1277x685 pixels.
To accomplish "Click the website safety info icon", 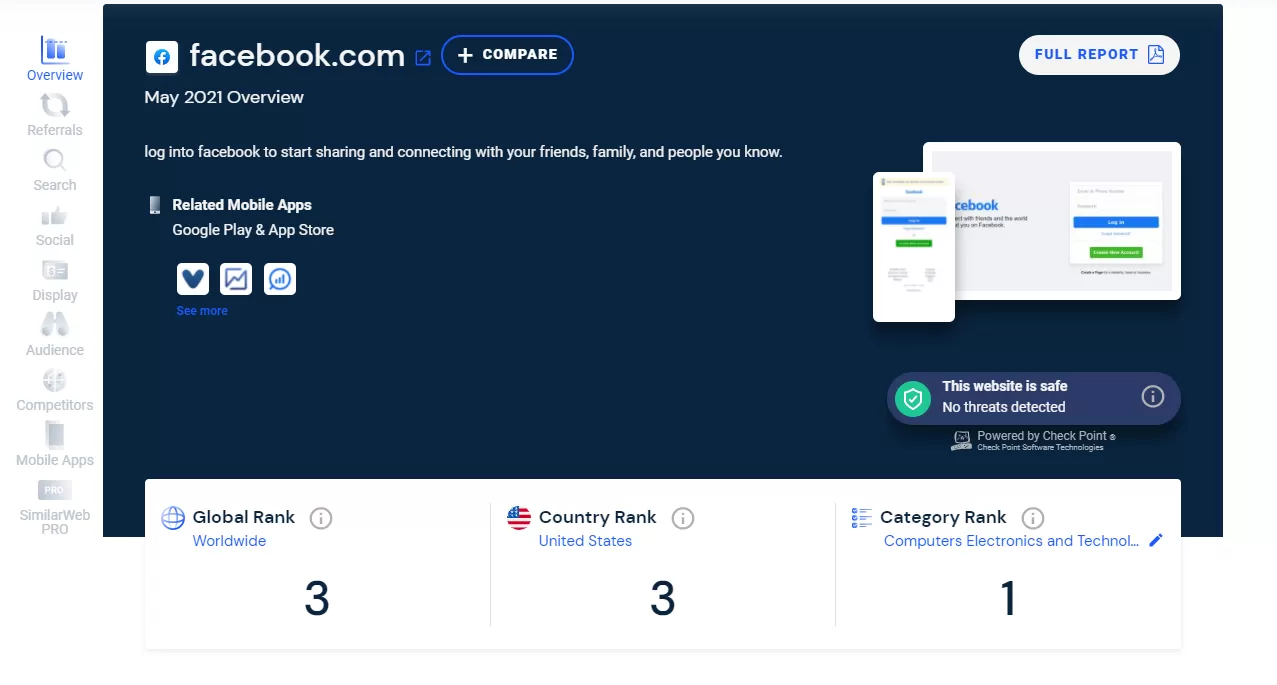I will point(1152,396).
